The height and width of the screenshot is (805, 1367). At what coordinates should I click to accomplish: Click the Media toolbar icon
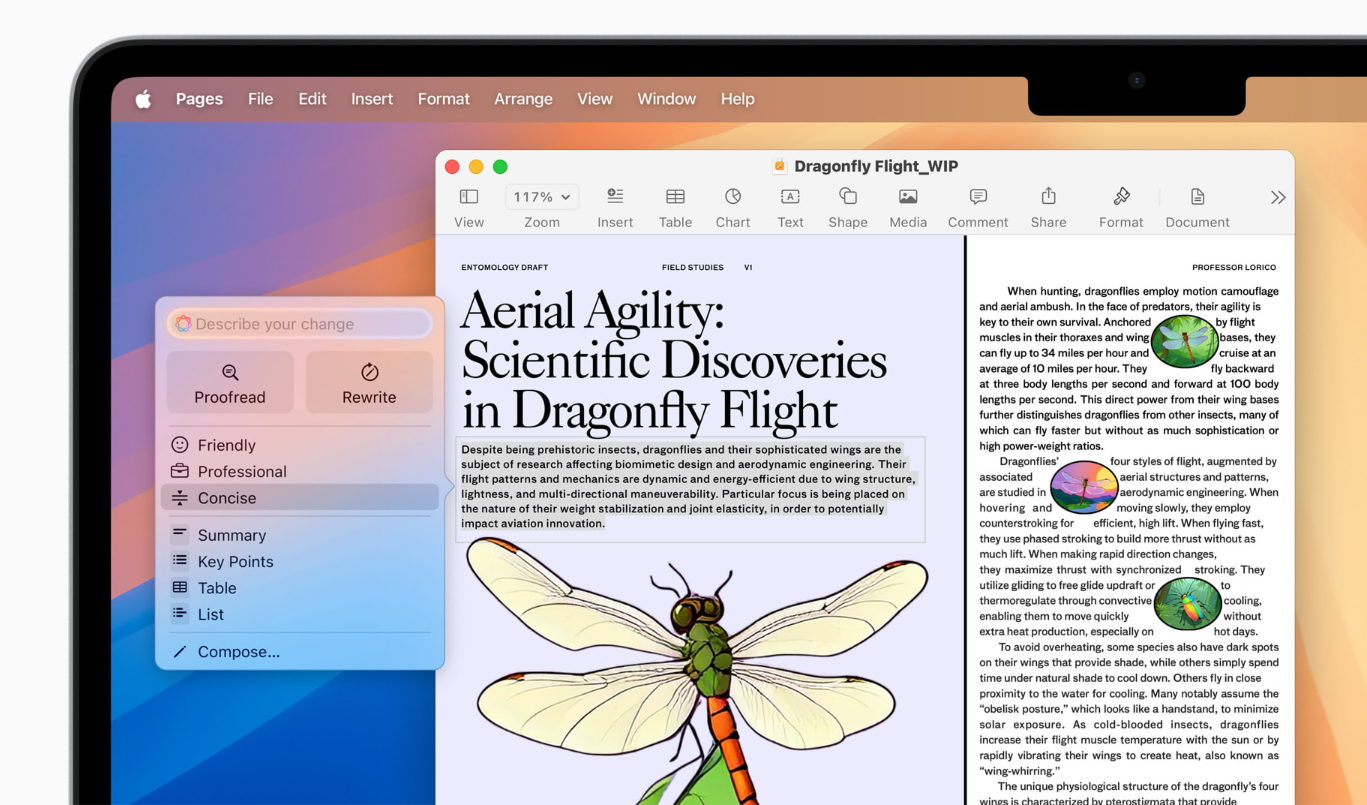click(x=908, y=197)
